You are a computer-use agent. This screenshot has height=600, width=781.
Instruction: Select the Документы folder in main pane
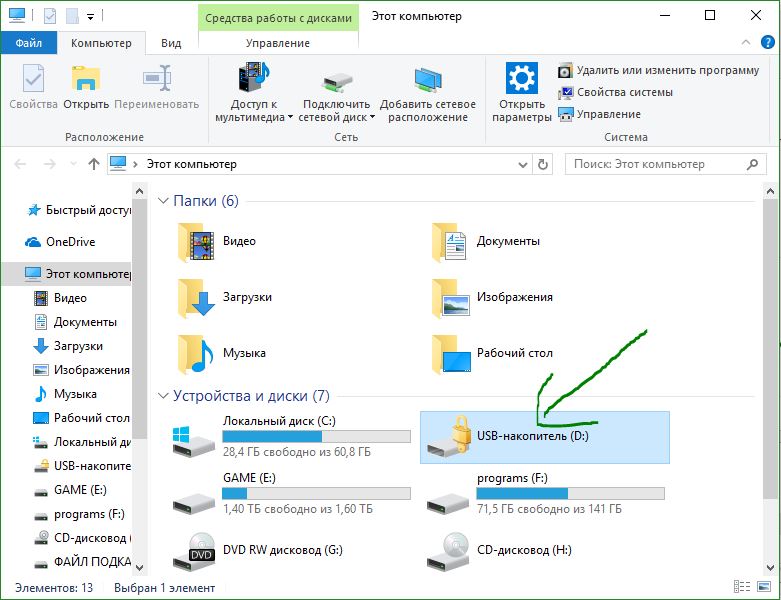click(486, 241)
